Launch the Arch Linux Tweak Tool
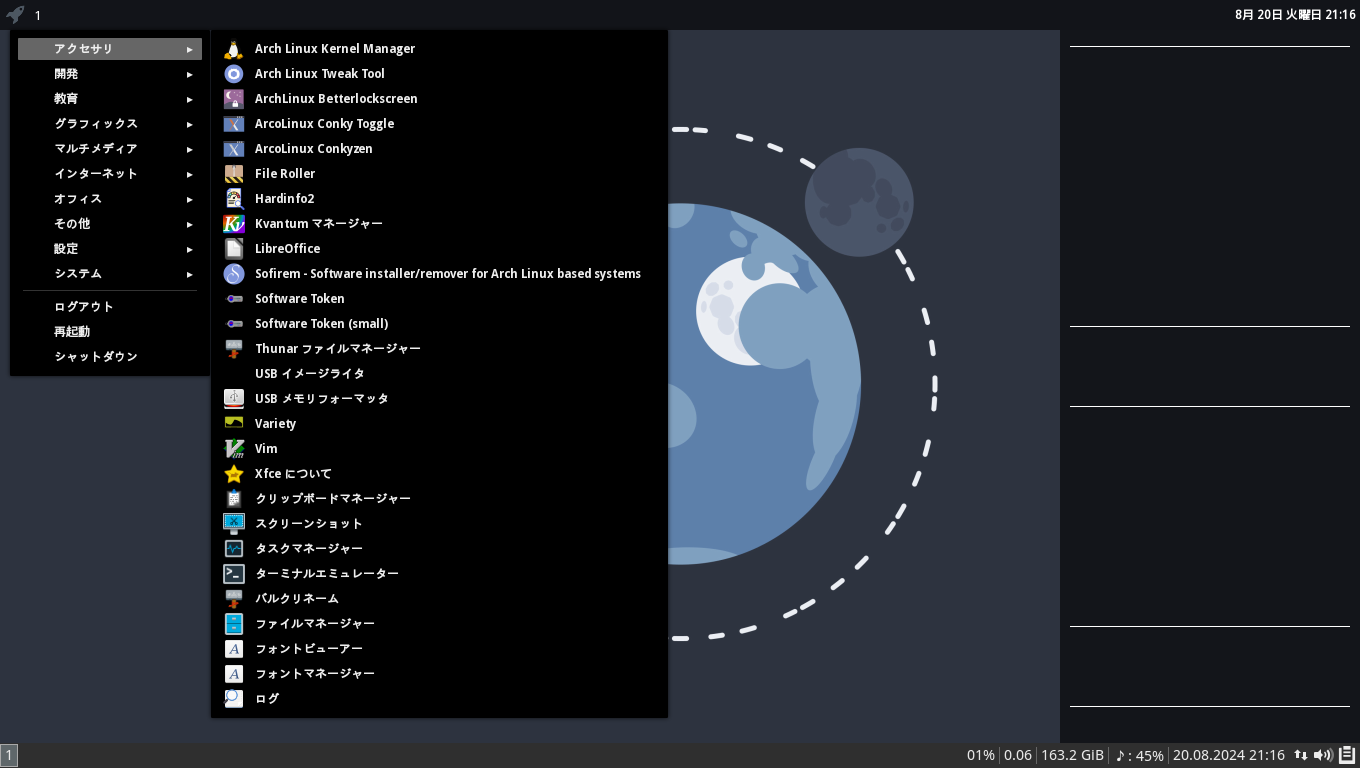 pyautogui.click(x=320, y=73)
